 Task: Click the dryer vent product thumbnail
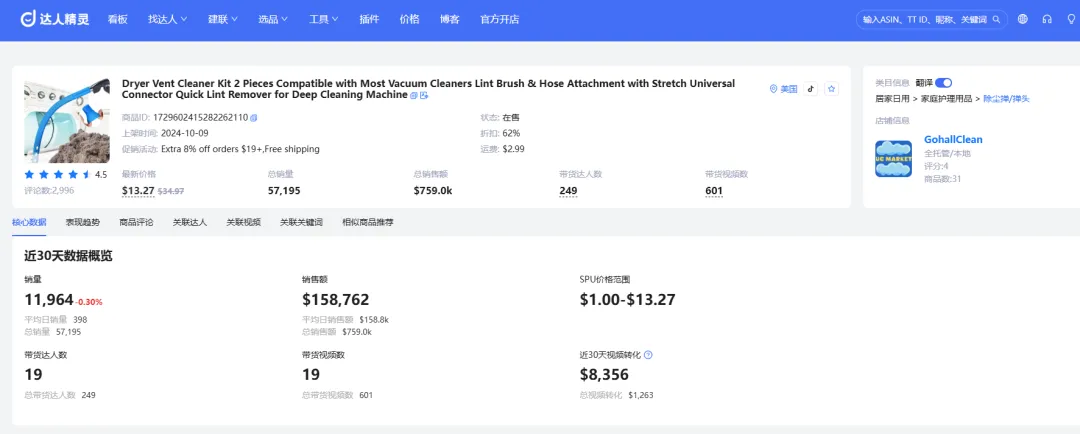coord(67,122)
